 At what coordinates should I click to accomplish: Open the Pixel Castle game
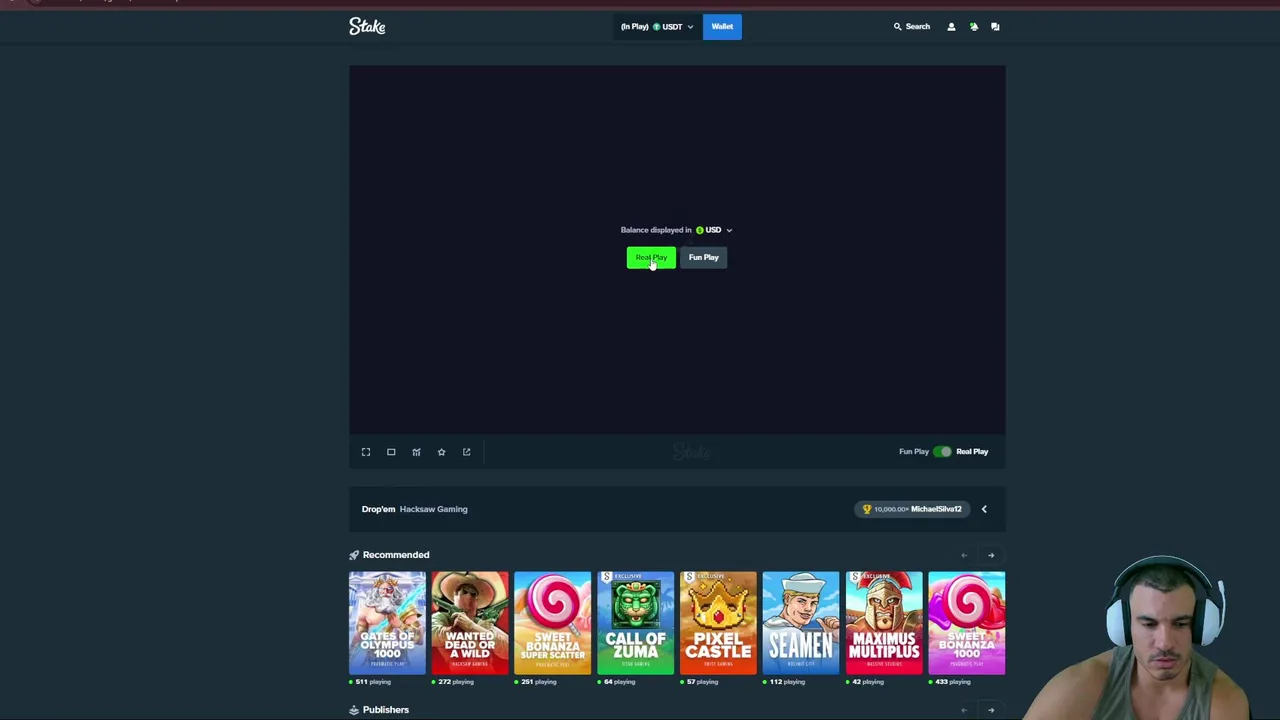point(718,623)
